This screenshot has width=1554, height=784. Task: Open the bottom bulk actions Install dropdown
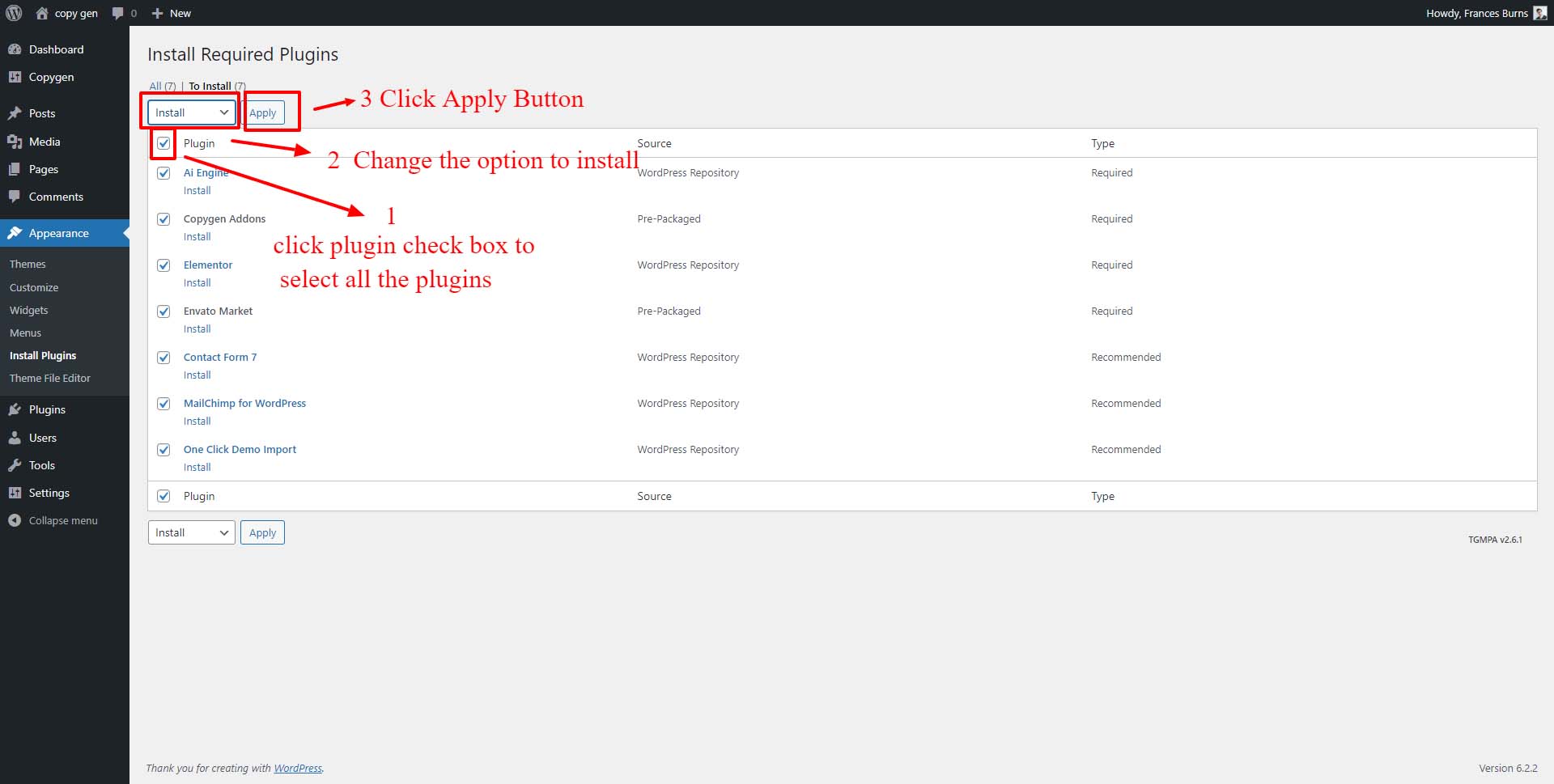click(x=192, y=532)
